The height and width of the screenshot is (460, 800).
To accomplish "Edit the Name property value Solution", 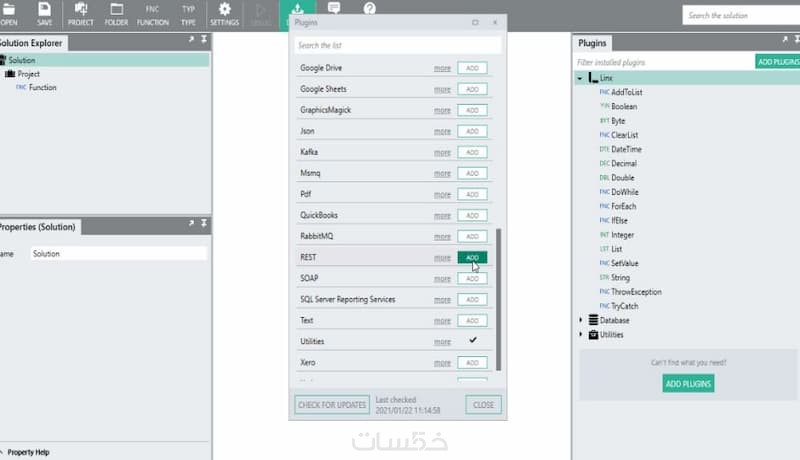I will click(118, 253).
